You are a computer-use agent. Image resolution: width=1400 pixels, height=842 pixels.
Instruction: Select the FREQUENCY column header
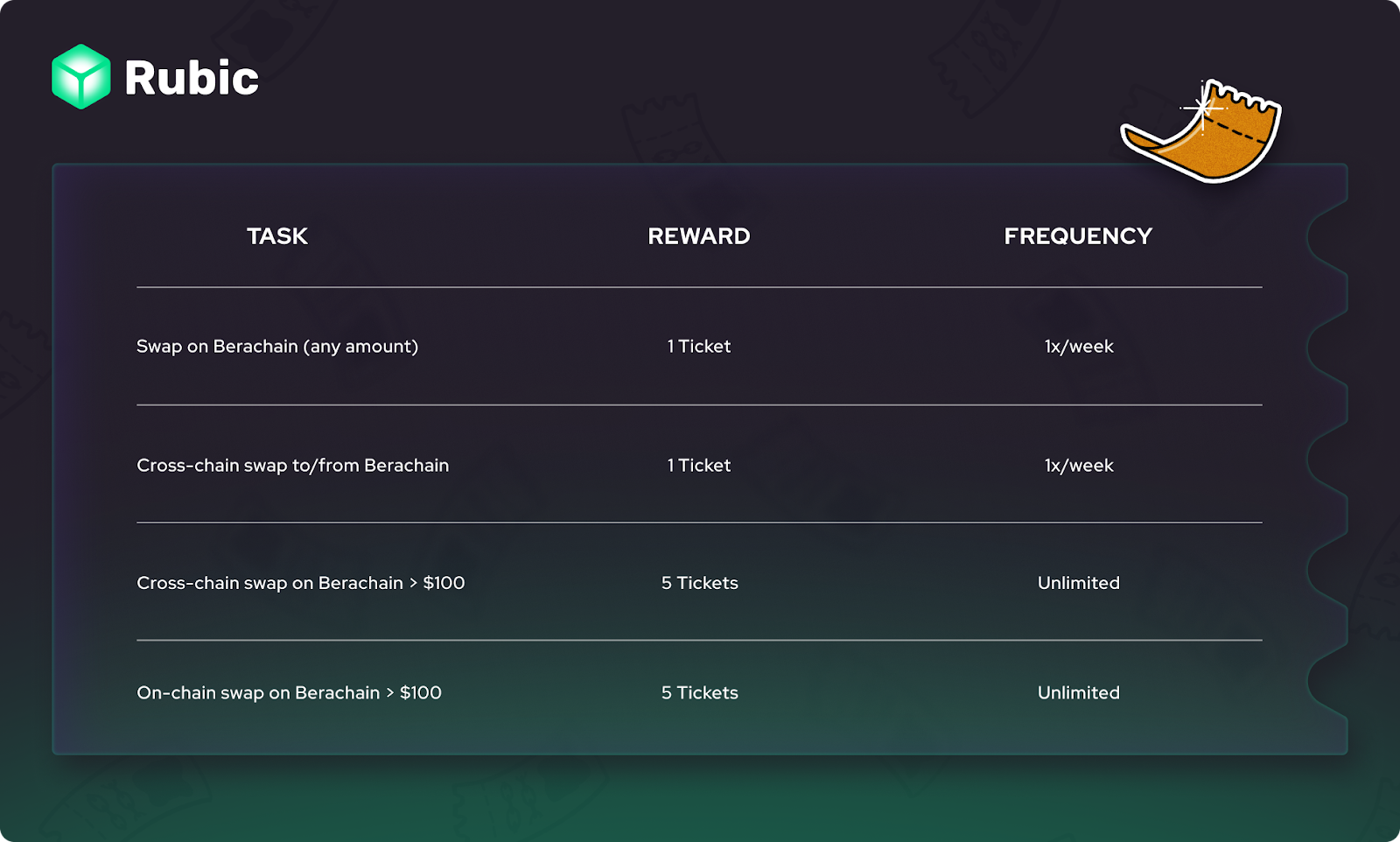pyautogui.click(x=1078, y=236)
